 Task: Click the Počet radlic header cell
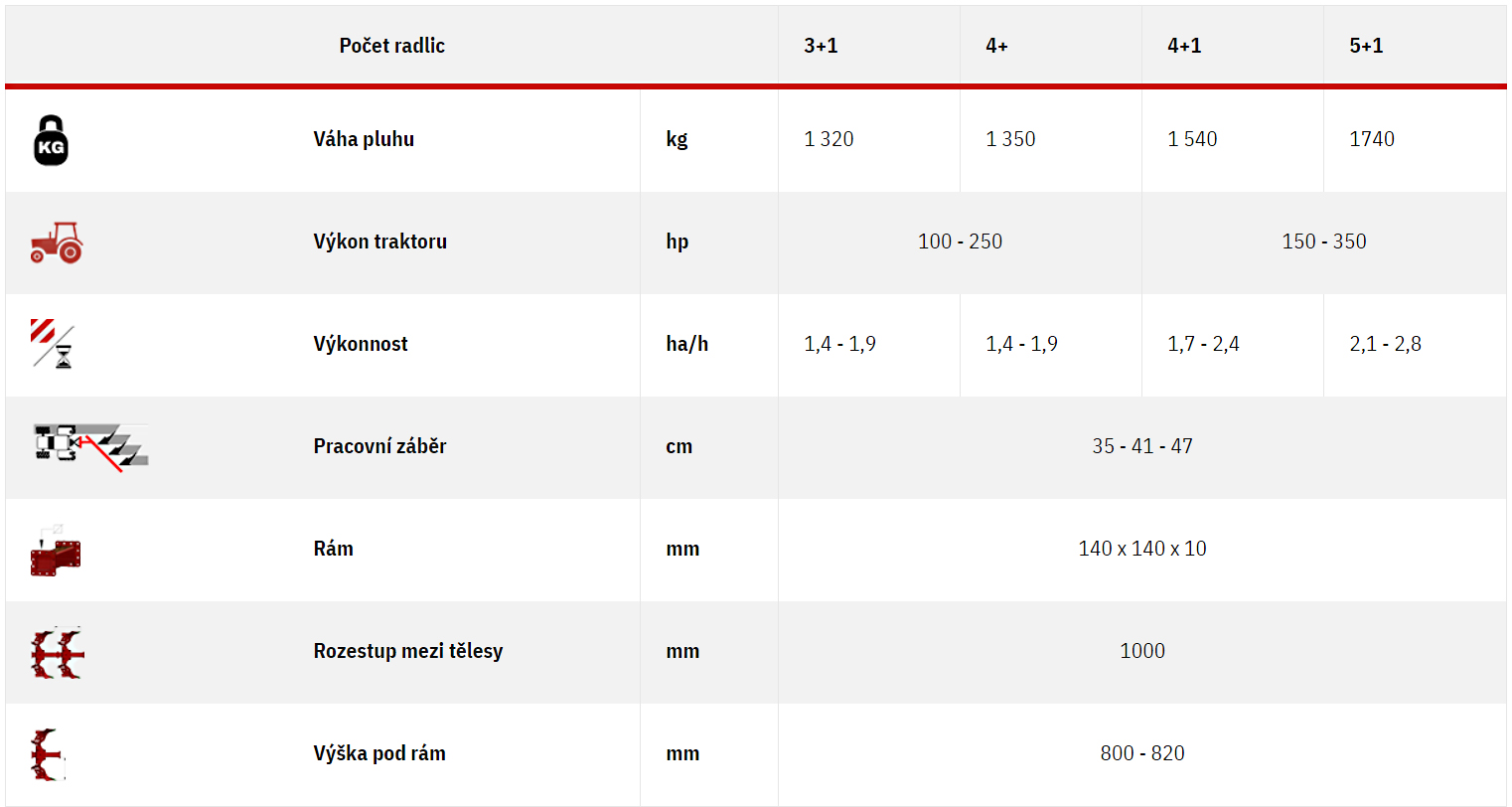[391, 46]
